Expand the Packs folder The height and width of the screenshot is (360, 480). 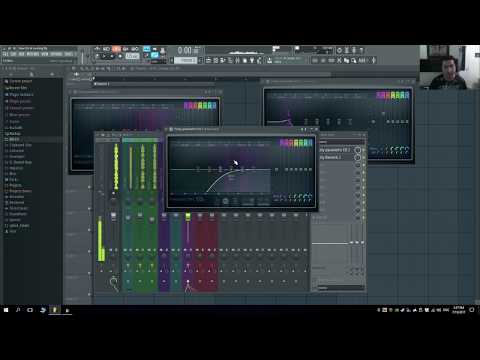tap(11, 179)
